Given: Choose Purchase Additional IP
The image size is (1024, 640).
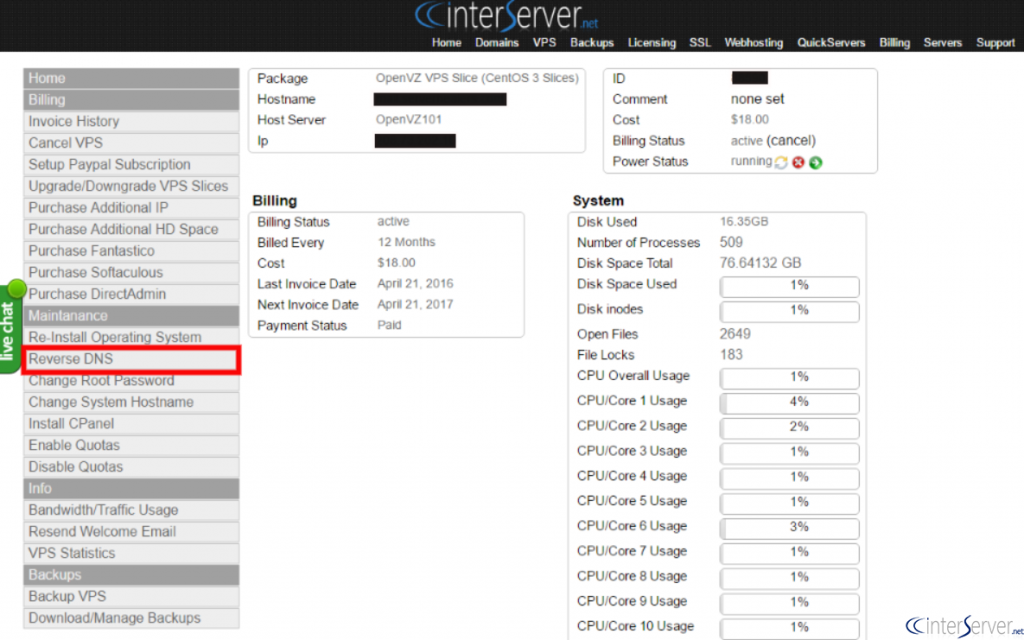Looking at the screenshot, I should tap(131, 208).
